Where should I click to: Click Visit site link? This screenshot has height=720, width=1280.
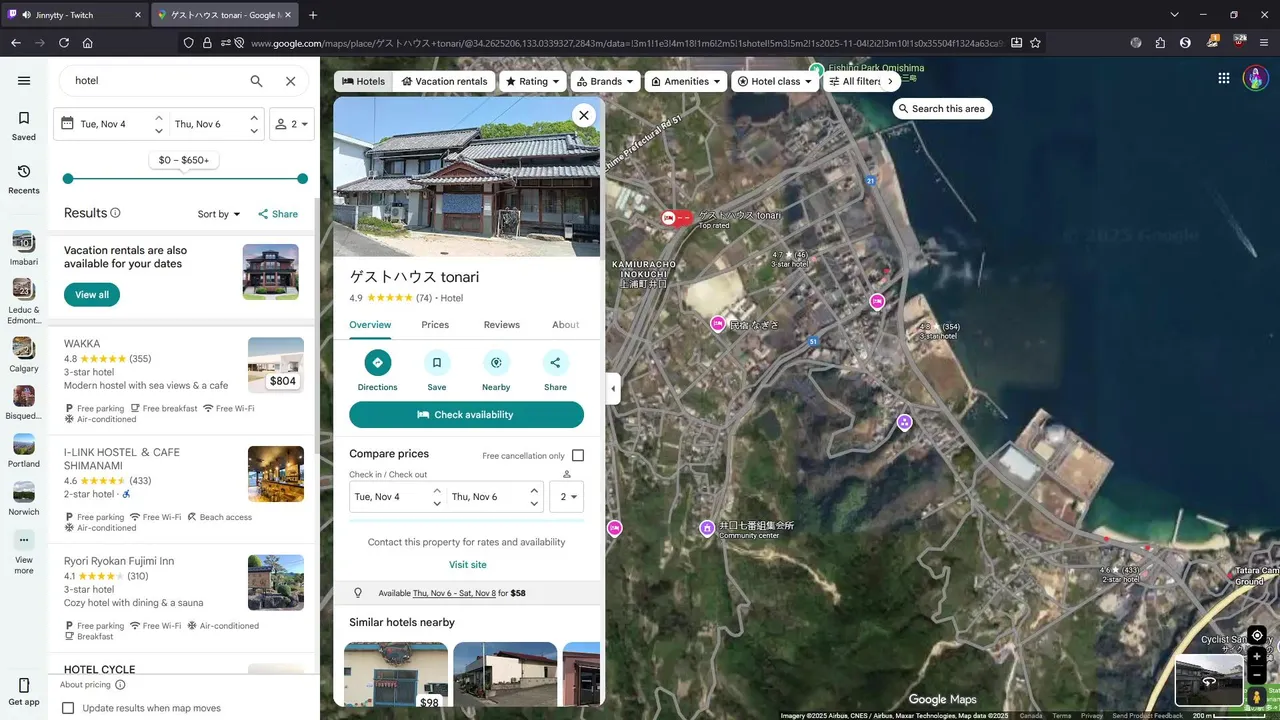pyautogui.click(x=467, y=565)
